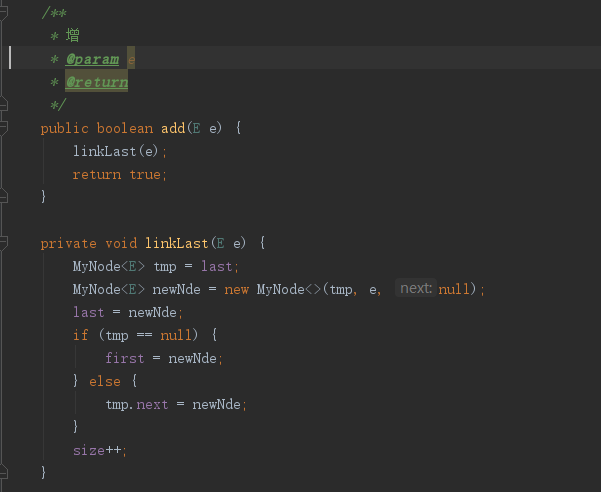Click the linkLast method name in its declaration
The height and width of the screenshot is (492, 601).
tap(176, 243)
